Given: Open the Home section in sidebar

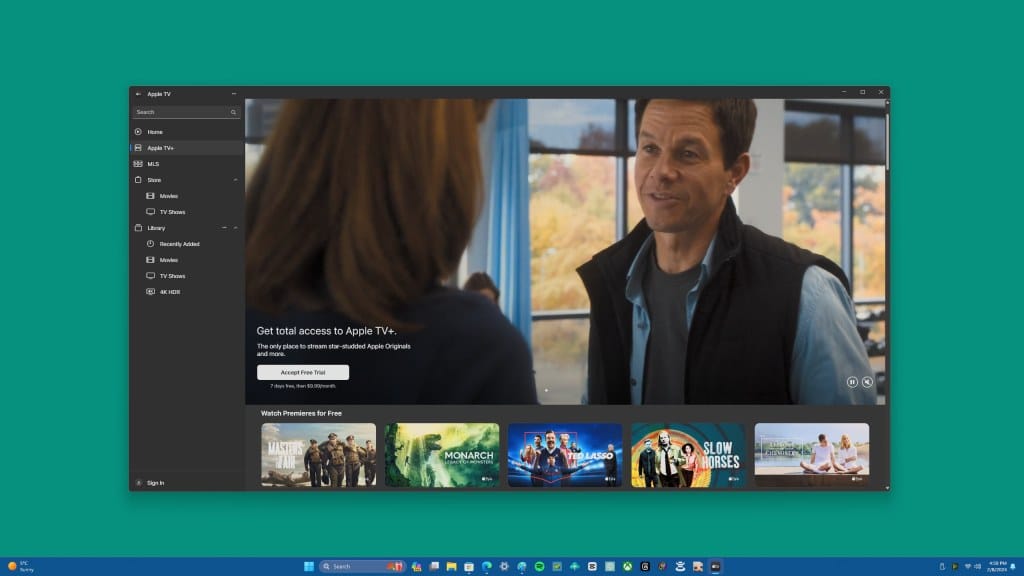Looking at the screenshot, I should coord(155,132).
